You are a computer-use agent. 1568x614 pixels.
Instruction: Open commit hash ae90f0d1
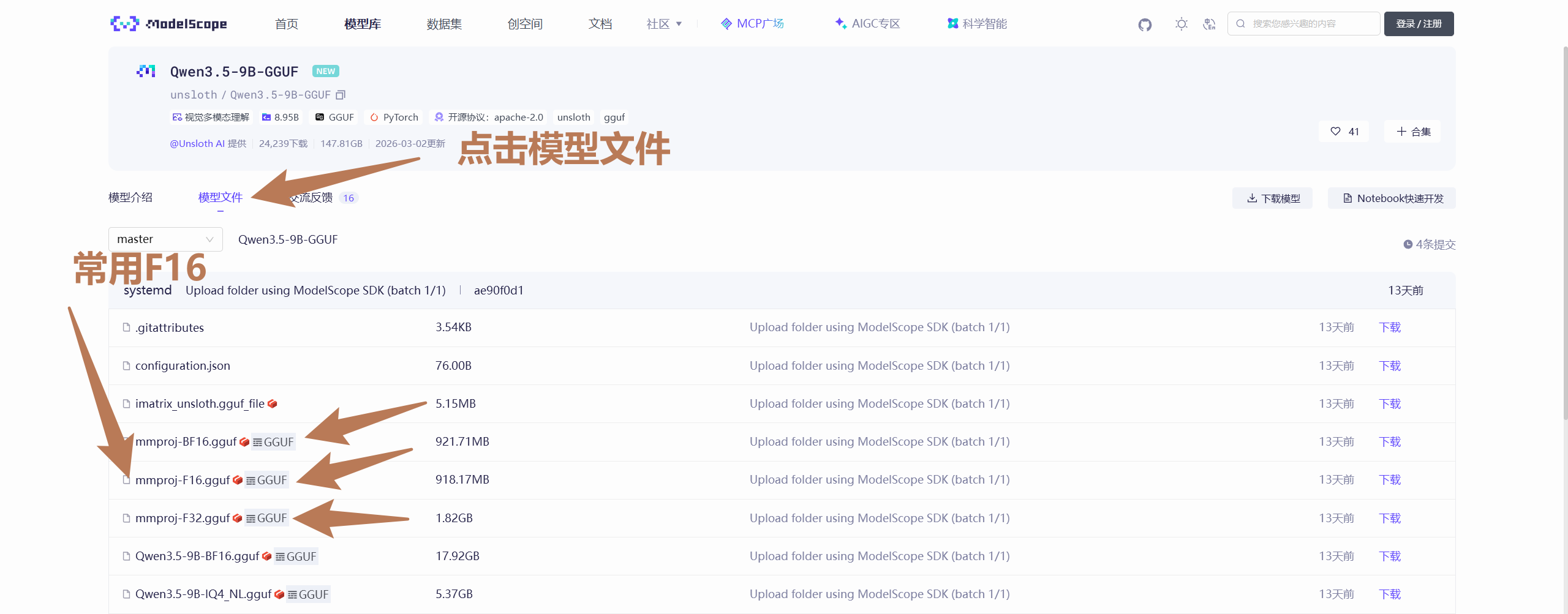[x=499, y=290]
